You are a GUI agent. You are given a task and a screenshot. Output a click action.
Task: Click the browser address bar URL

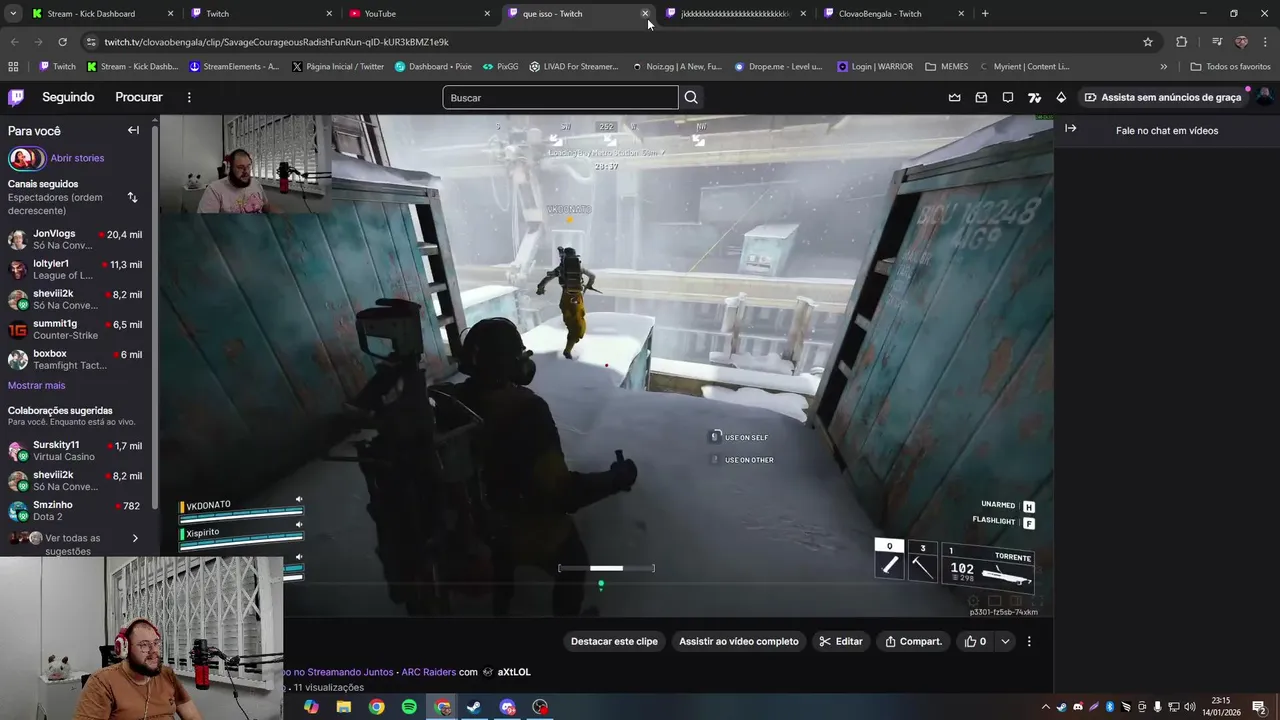pos(276,42)
